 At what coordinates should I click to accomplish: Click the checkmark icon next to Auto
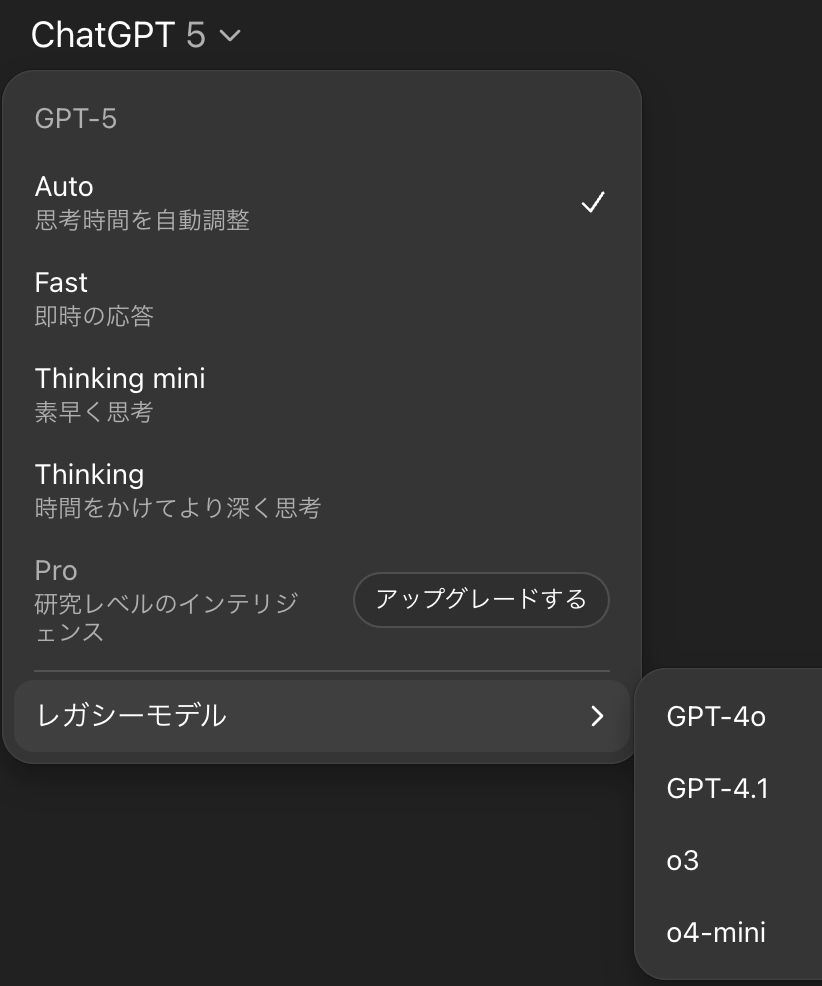click(x=593, y=203)
